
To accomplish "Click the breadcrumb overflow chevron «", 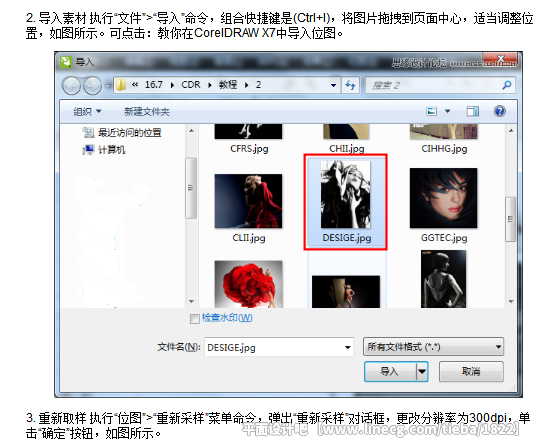I will pyautogui.click(x=135, y=85).
